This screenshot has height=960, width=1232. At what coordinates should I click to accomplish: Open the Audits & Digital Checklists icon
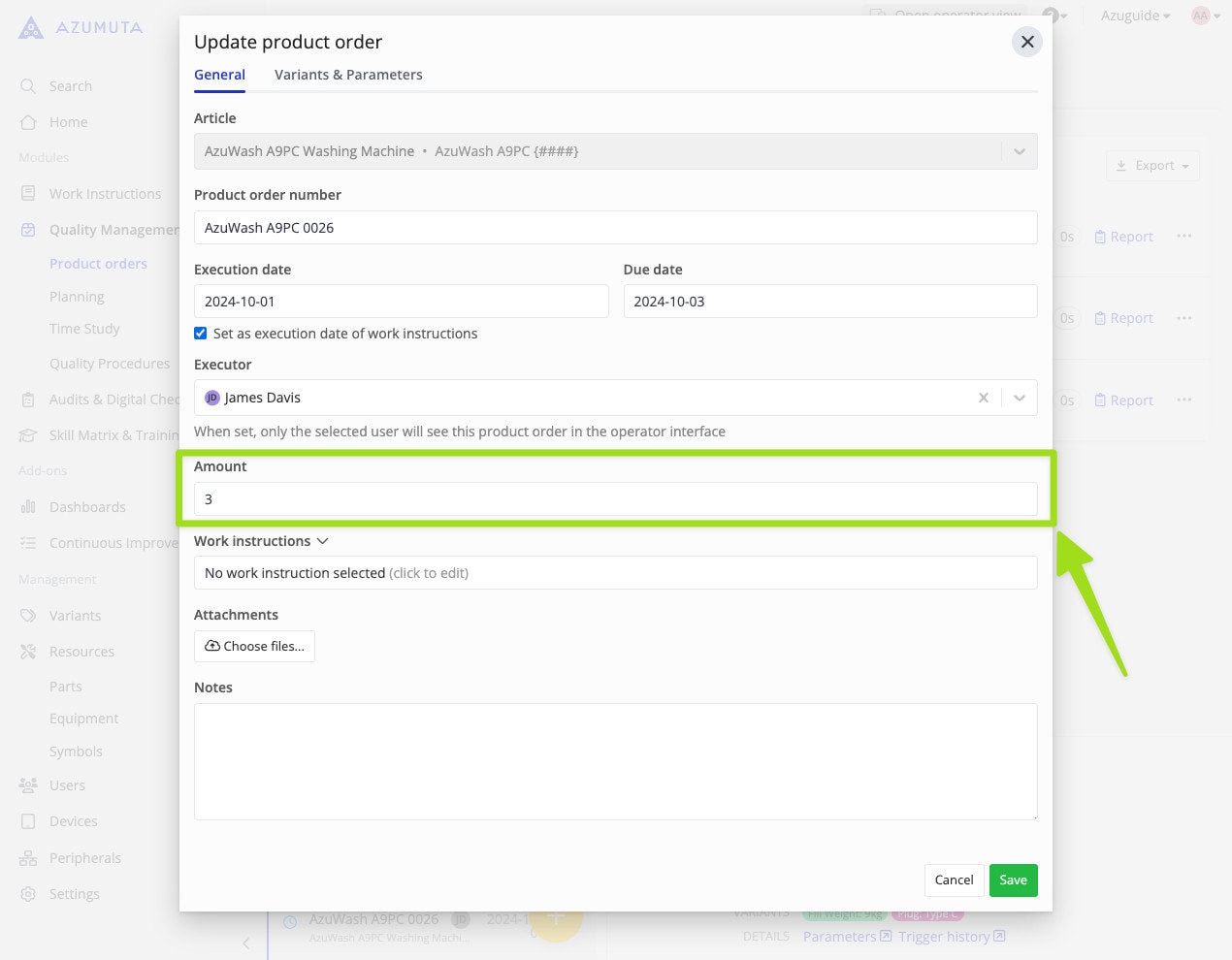tap(28, 399)
